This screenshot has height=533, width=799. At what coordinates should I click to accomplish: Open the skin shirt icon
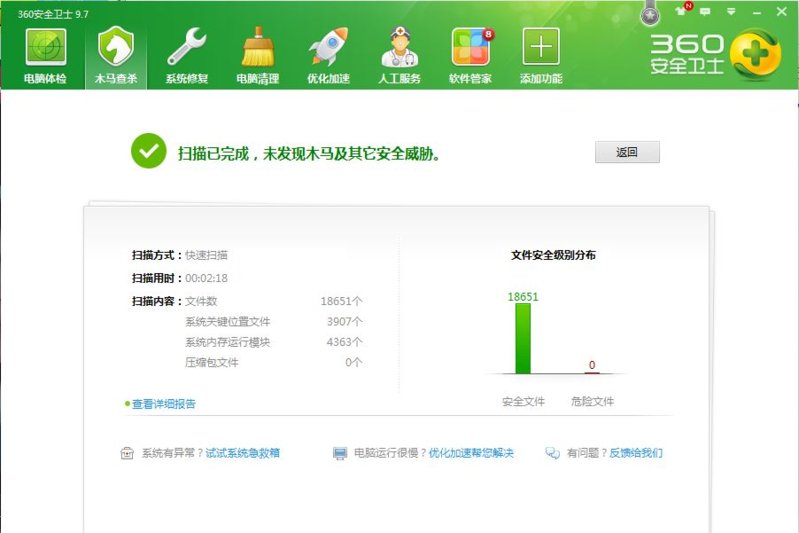tap(681, 11)
